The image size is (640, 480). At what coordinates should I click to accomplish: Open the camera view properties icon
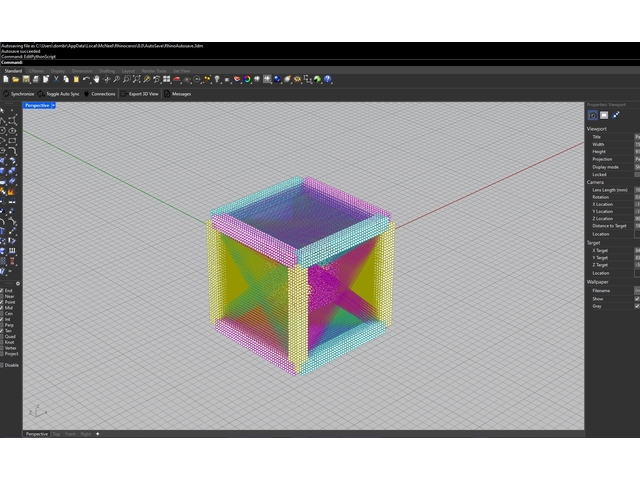(593, 116)
